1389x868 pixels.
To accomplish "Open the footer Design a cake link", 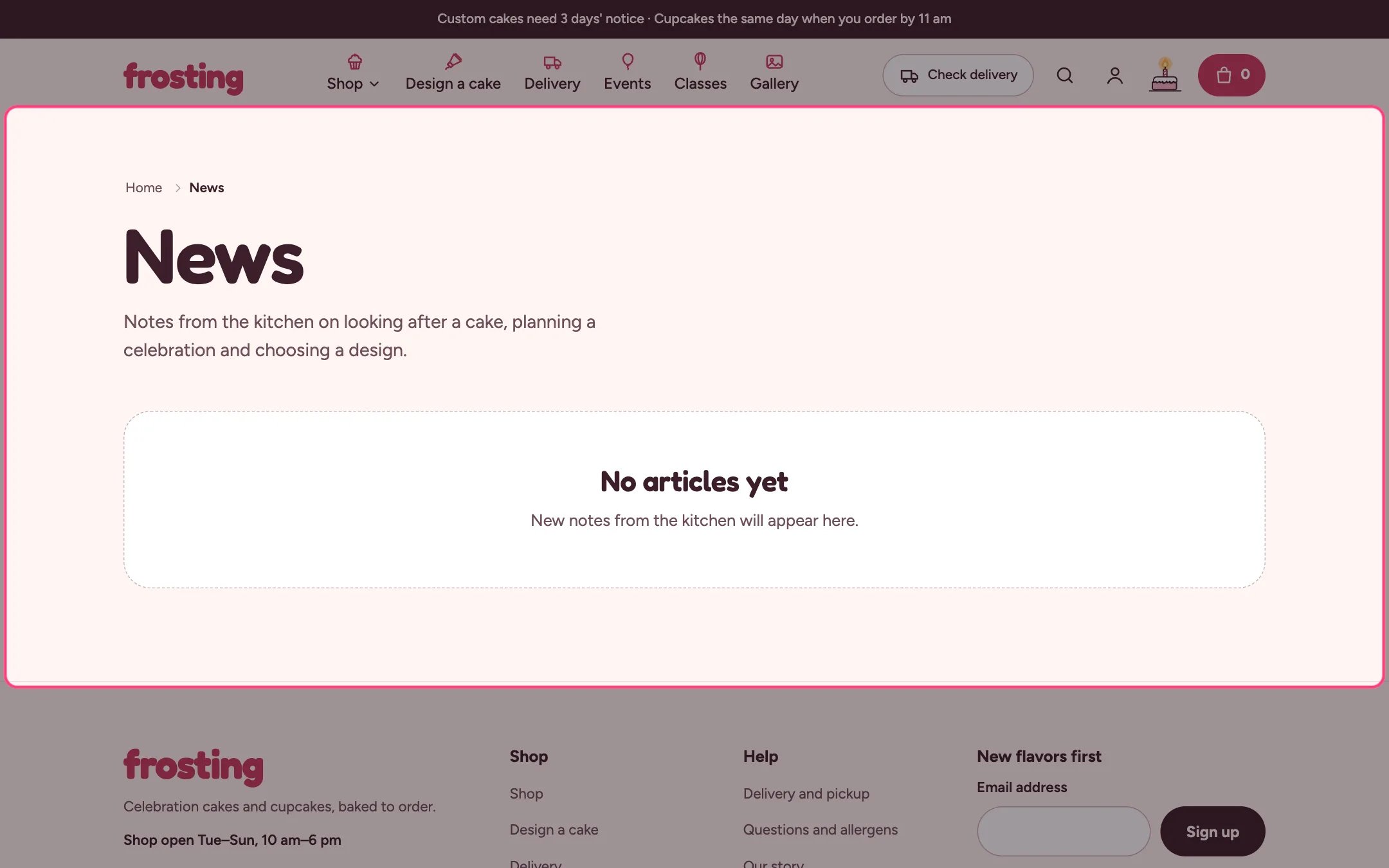I will pyautogui.click(x=554, y=829).
